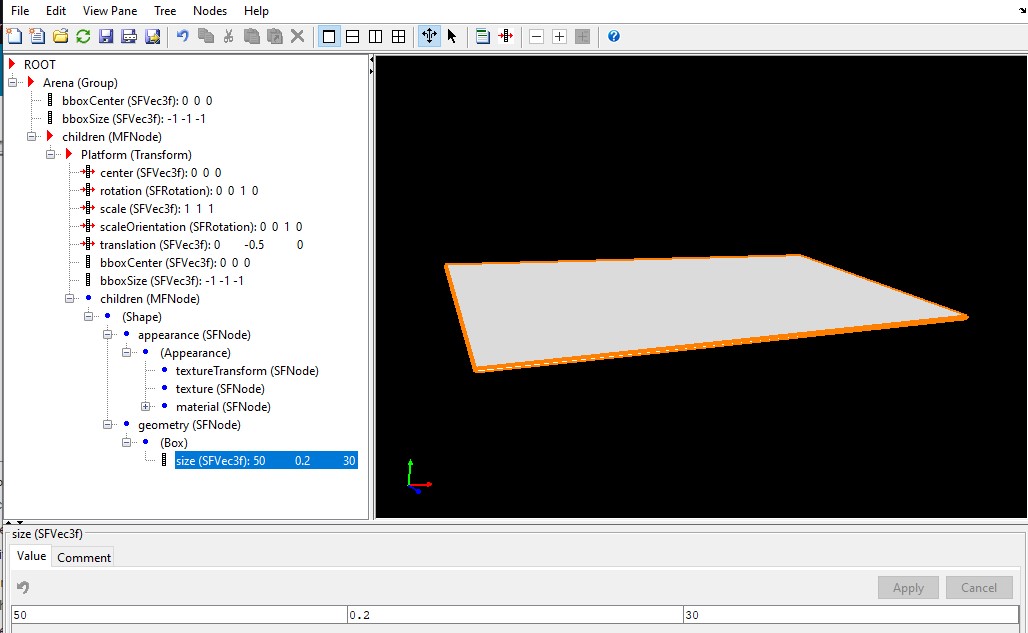Click the green Reload icon
The image size is (1028, 633).
pyautogui.click(x=83, y=36)
